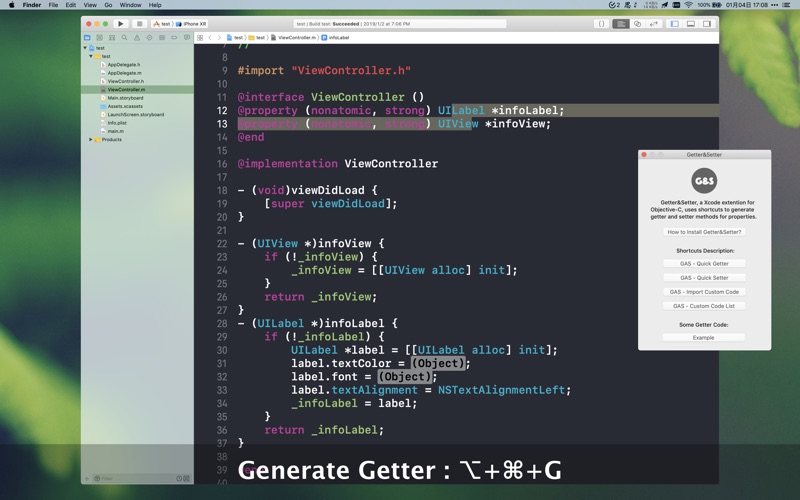
Task: Switch to the Assistant editor
Action: pos(637,23)
